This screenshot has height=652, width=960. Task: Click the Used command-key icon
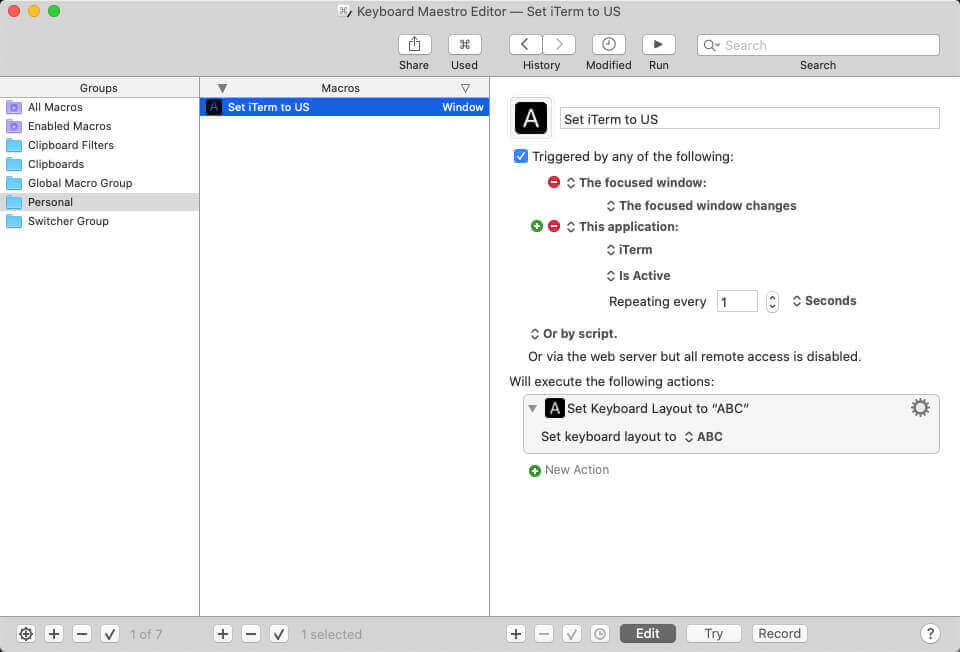465,45
